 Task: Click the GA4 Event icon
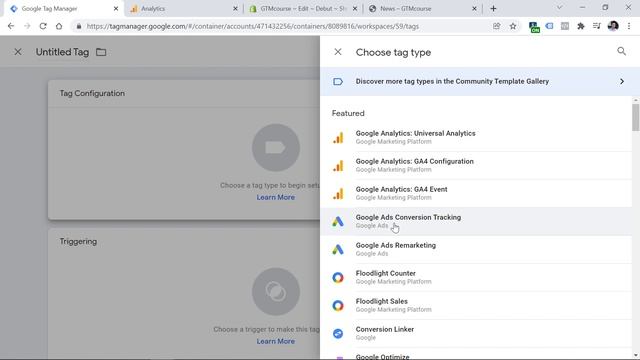coord(338,194)
